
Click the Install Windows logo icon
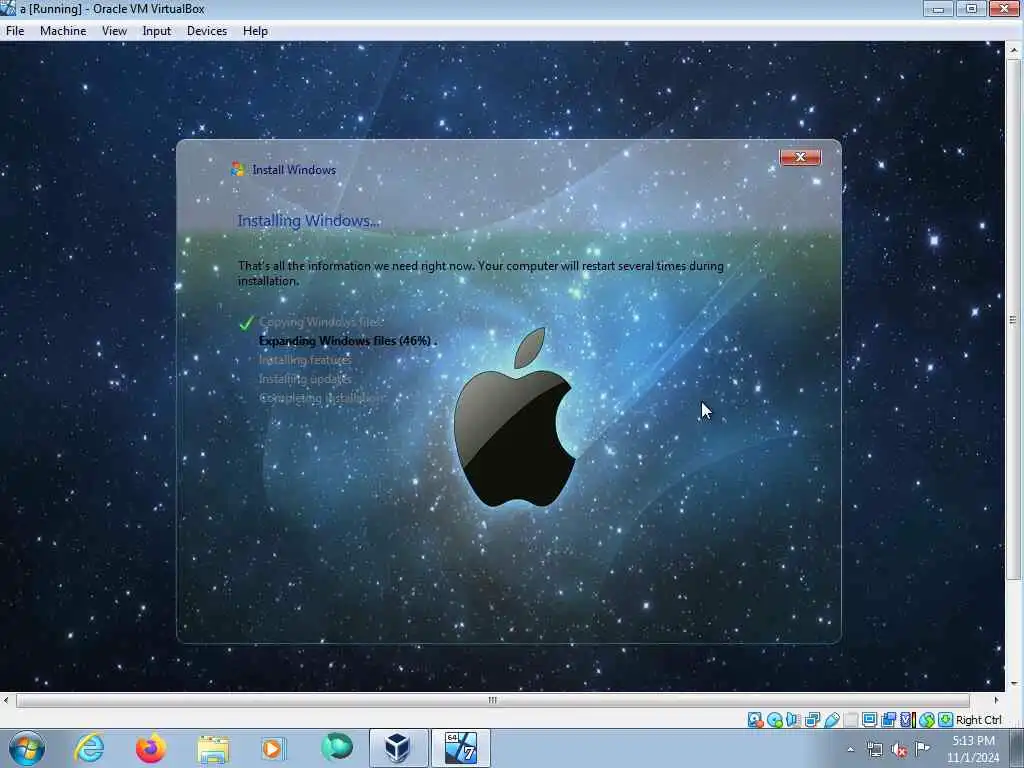point(237,169)
